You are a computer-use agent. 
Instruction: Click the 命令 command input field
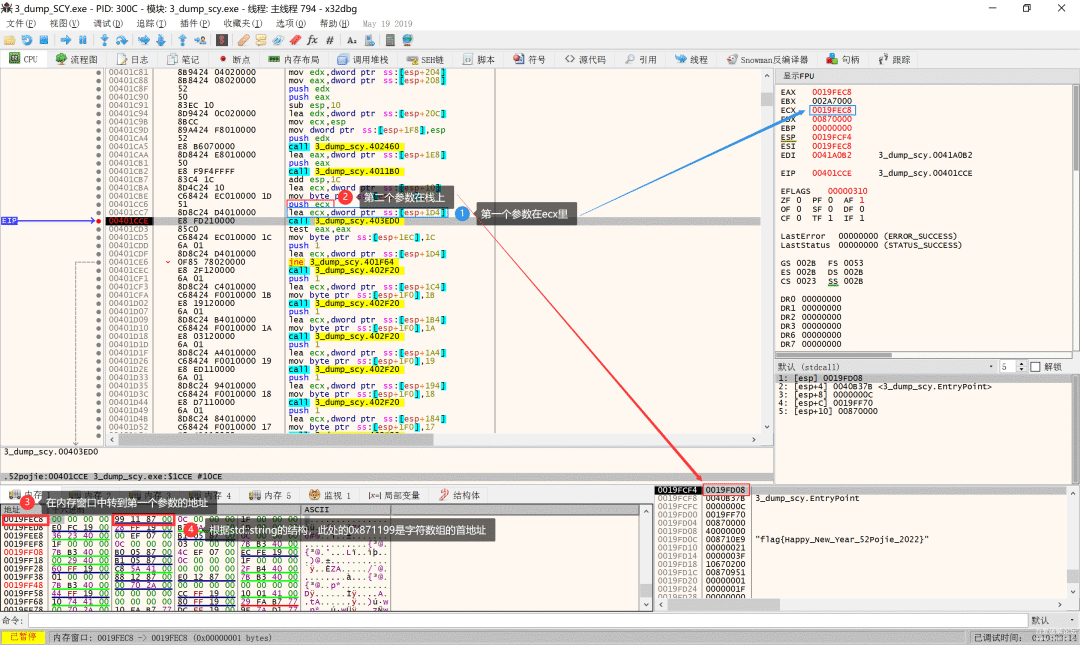click(x=520, y=620)
